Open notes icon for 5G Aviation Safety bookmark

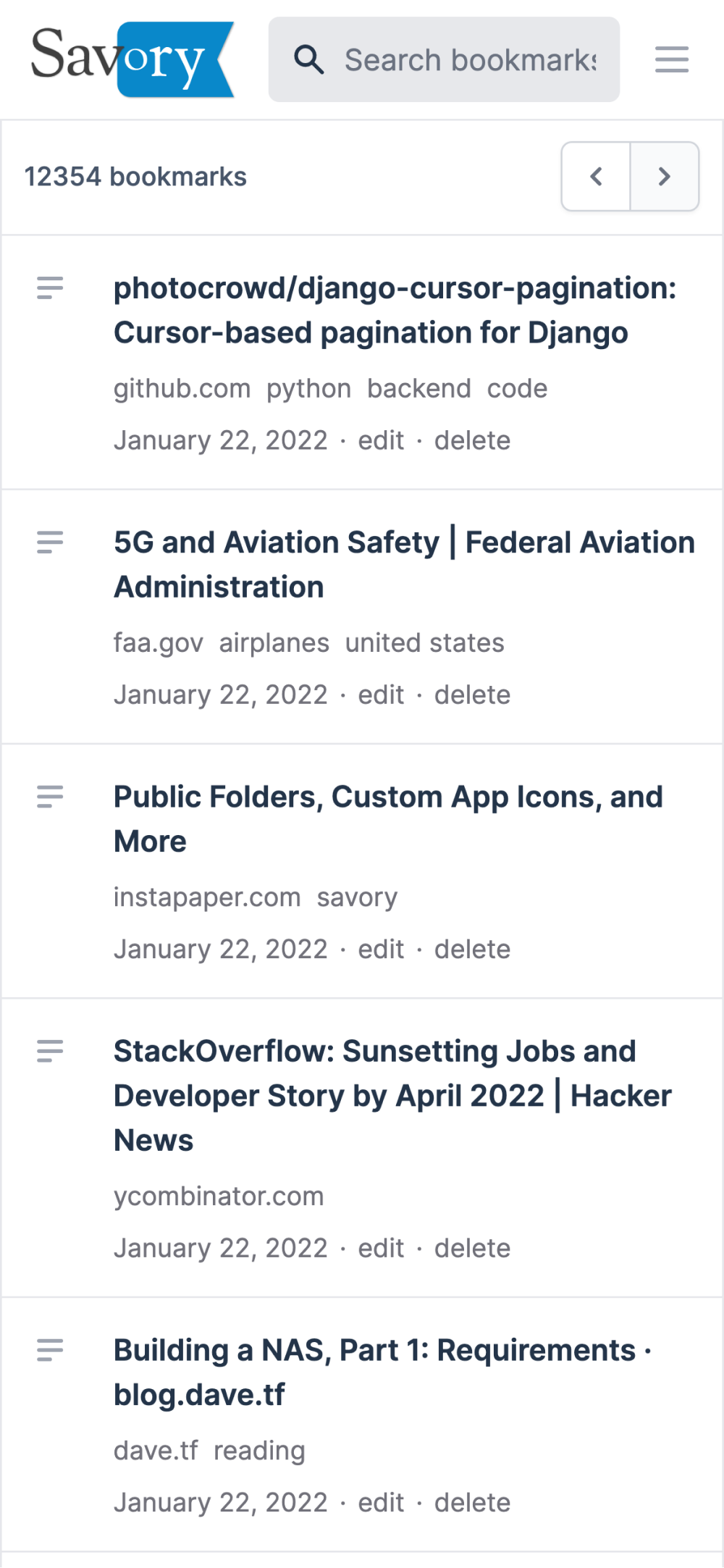[x=50, y=542]
